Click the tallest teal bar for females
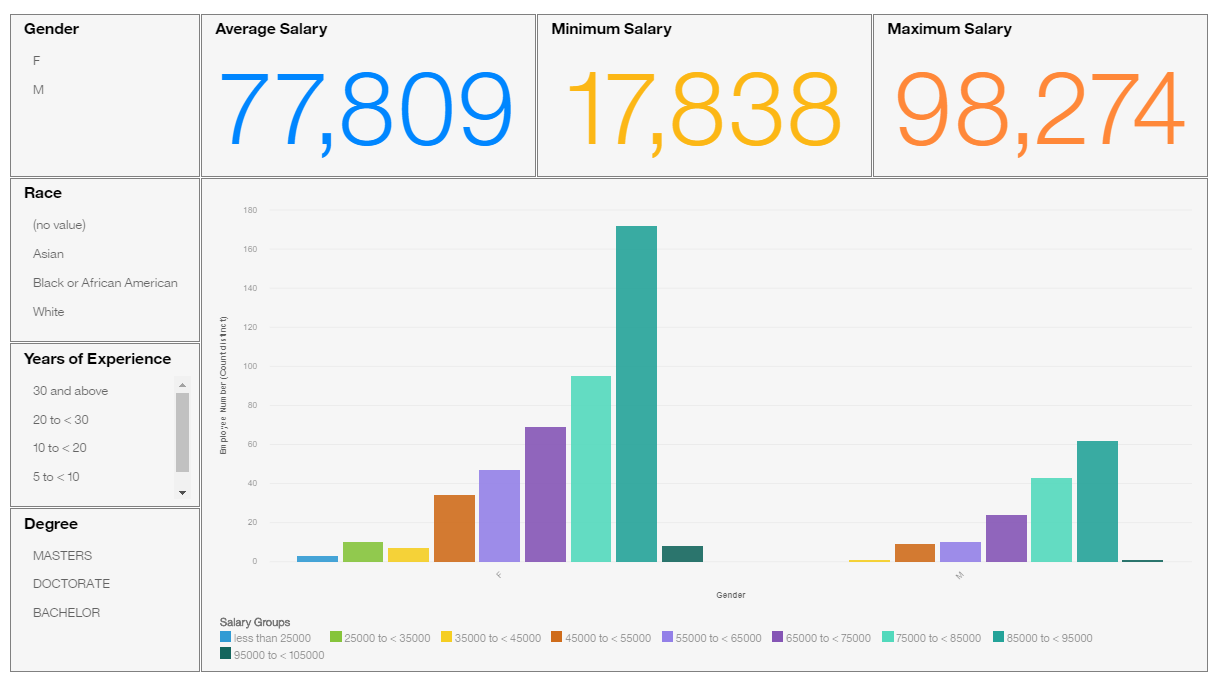 [x=636, y=394]
